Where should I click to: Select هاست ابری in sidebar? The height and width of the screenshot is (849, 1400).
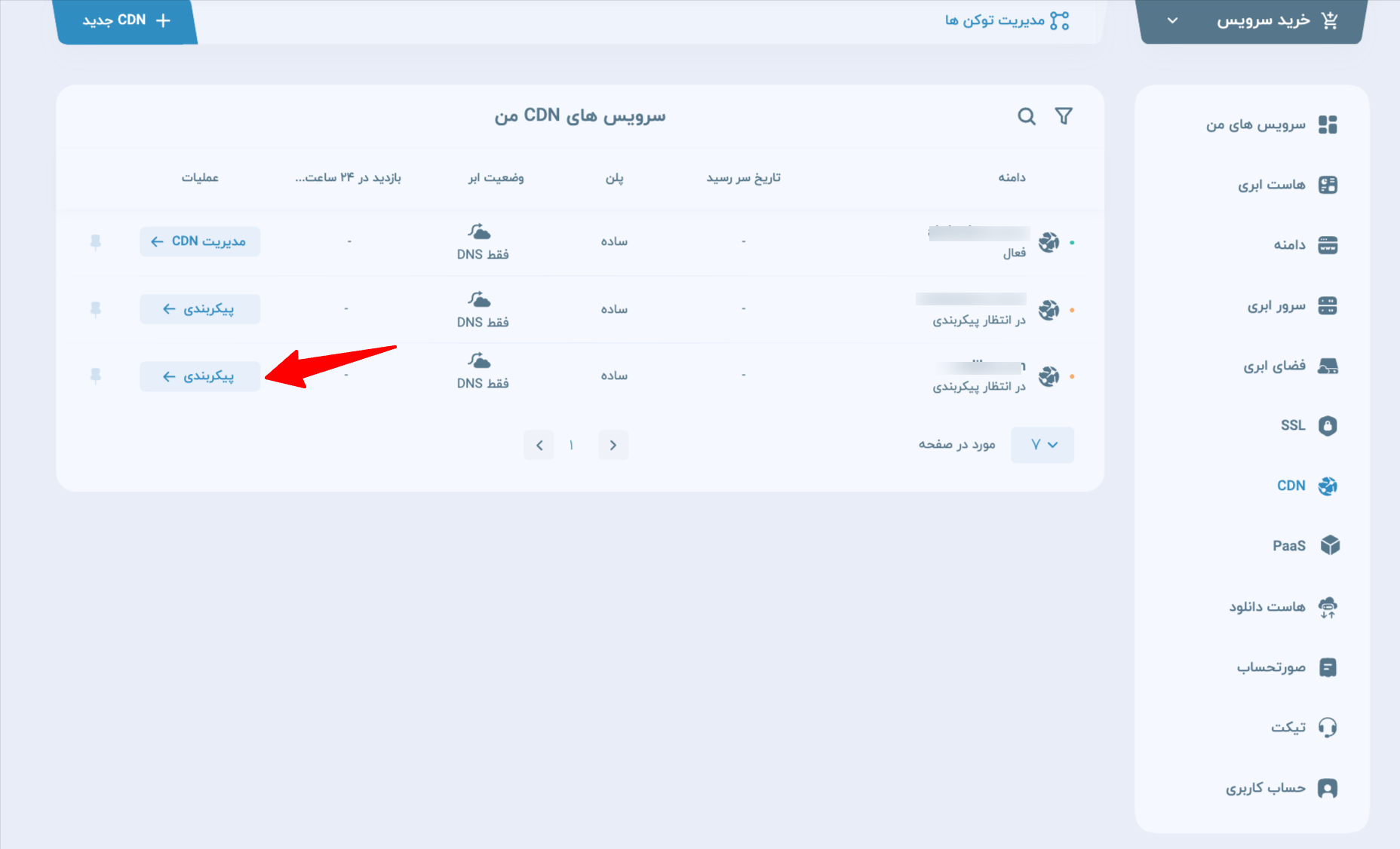(1271, 185)
